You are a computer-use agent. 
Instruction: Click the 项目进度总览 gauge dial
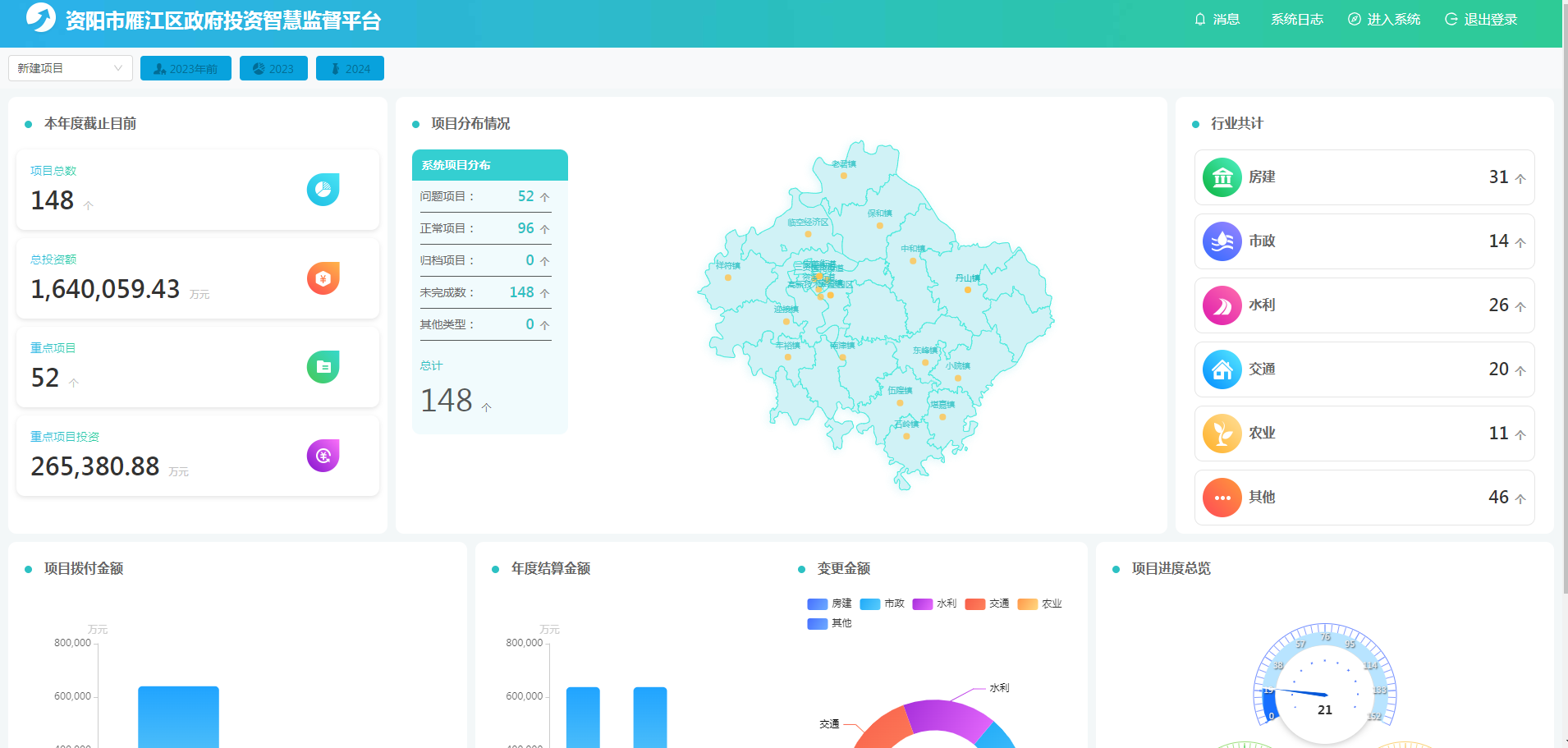point(1324,684)
